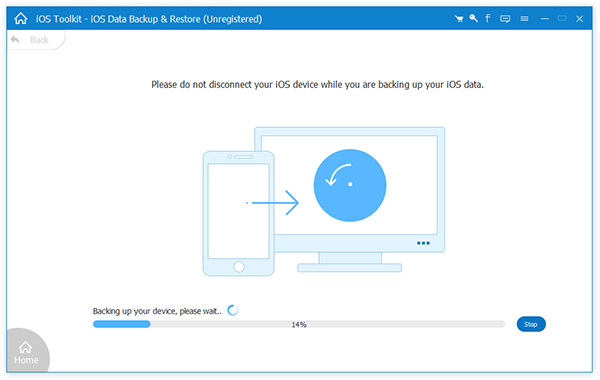600x380 pixels.
Task: Open the Facebook icon in title bar
Action: (488, 18)
